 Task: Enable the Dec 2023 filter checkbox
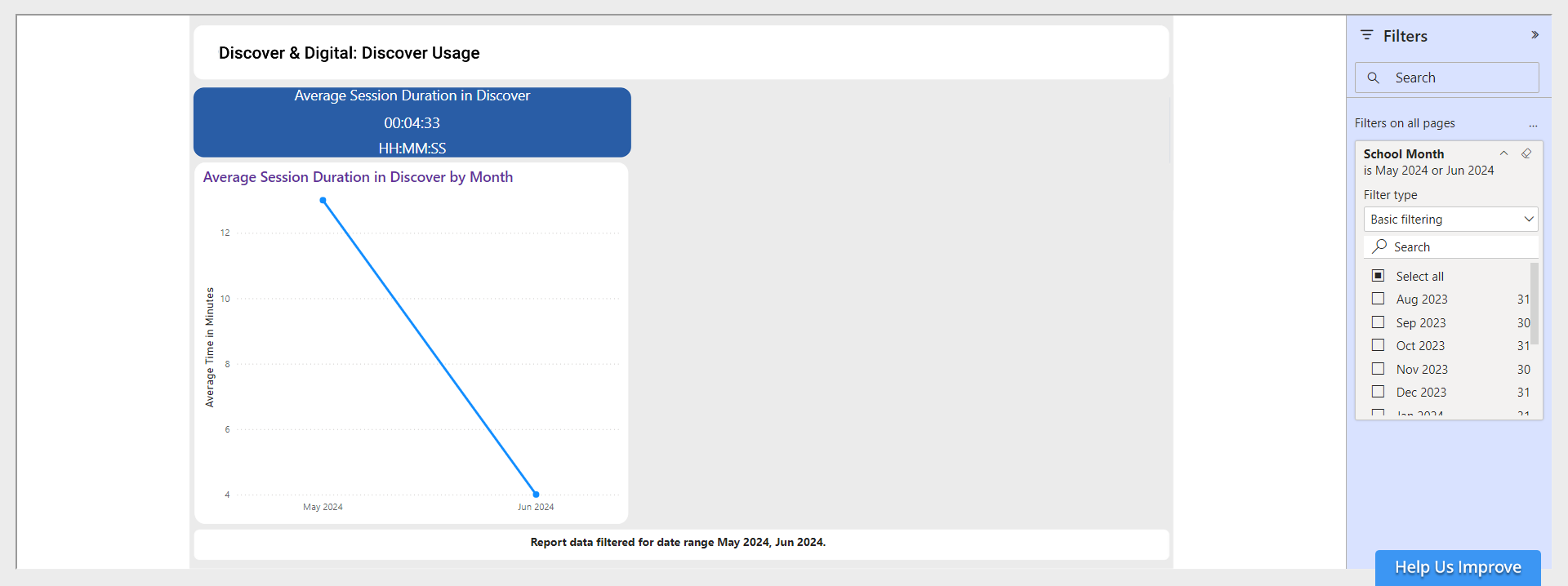point(1378,392)
